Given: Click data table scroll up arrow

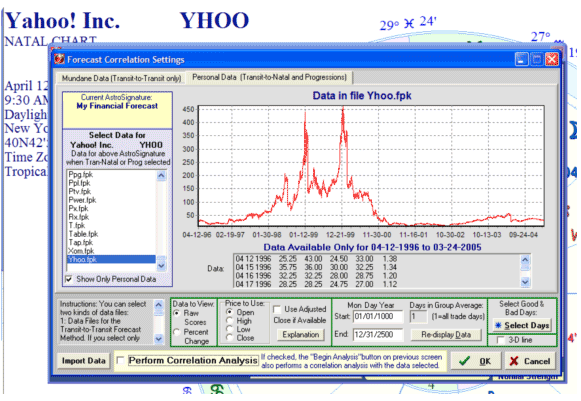Looking at the screenshot, I should click(525, 260).
